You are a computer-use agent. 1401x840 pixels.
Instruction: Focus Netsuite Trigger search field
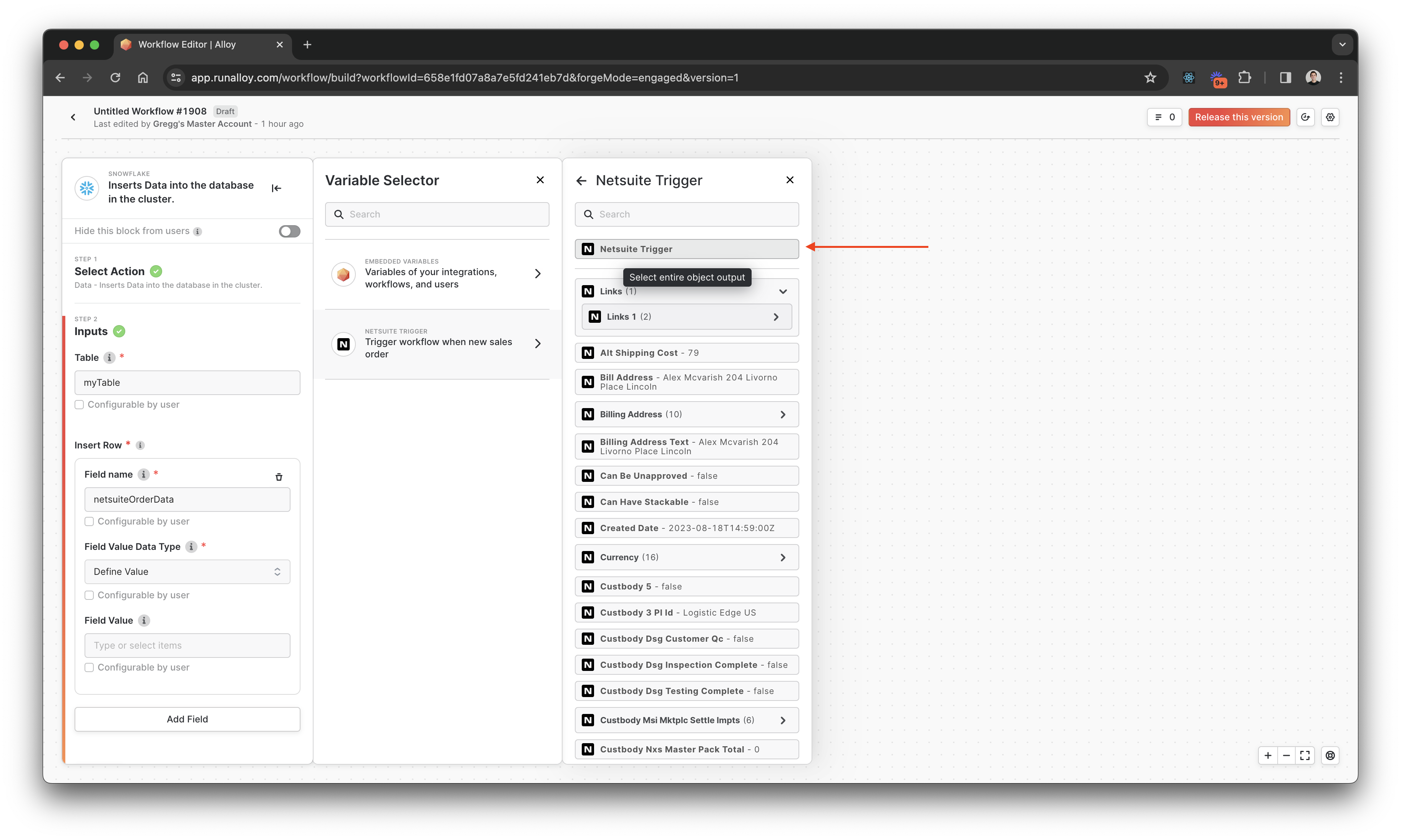pyautogui.click(x=686, y=214)
